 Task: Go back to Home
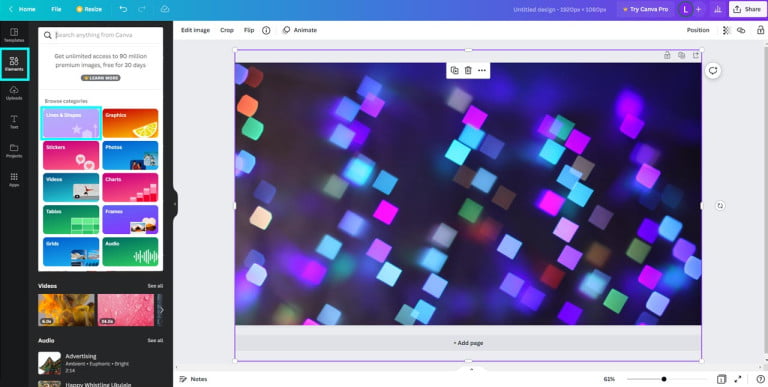pos(22,9)
